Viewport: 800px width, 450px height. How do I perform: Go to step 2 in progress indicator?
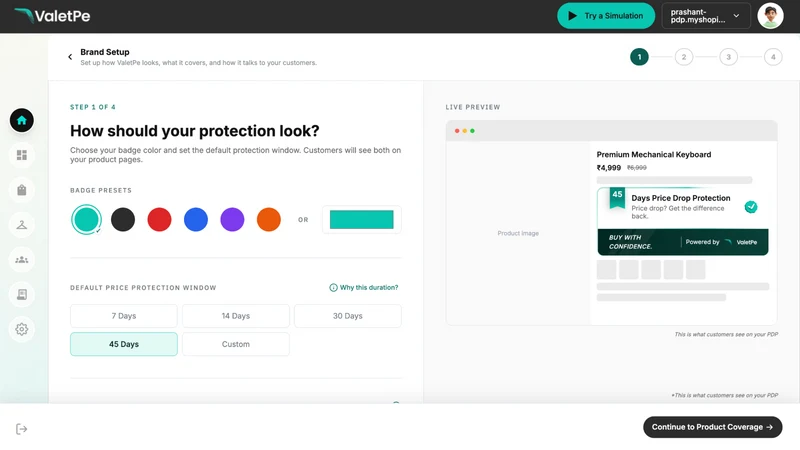684,57
